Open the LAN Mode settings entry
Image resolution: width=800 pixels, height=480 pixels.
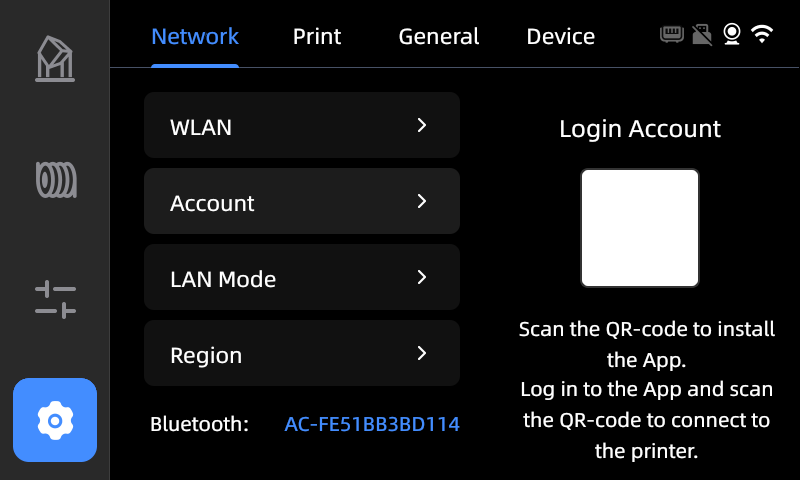point(302,277)
